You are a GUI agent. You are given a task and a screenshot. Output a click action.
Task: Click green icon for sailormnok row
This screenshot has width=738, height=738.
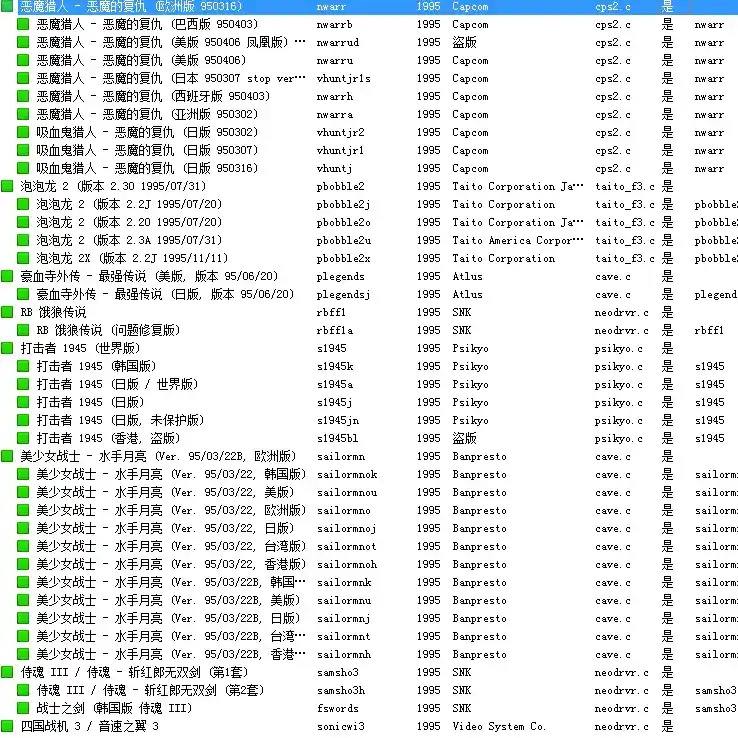click(x=23, y=474)
